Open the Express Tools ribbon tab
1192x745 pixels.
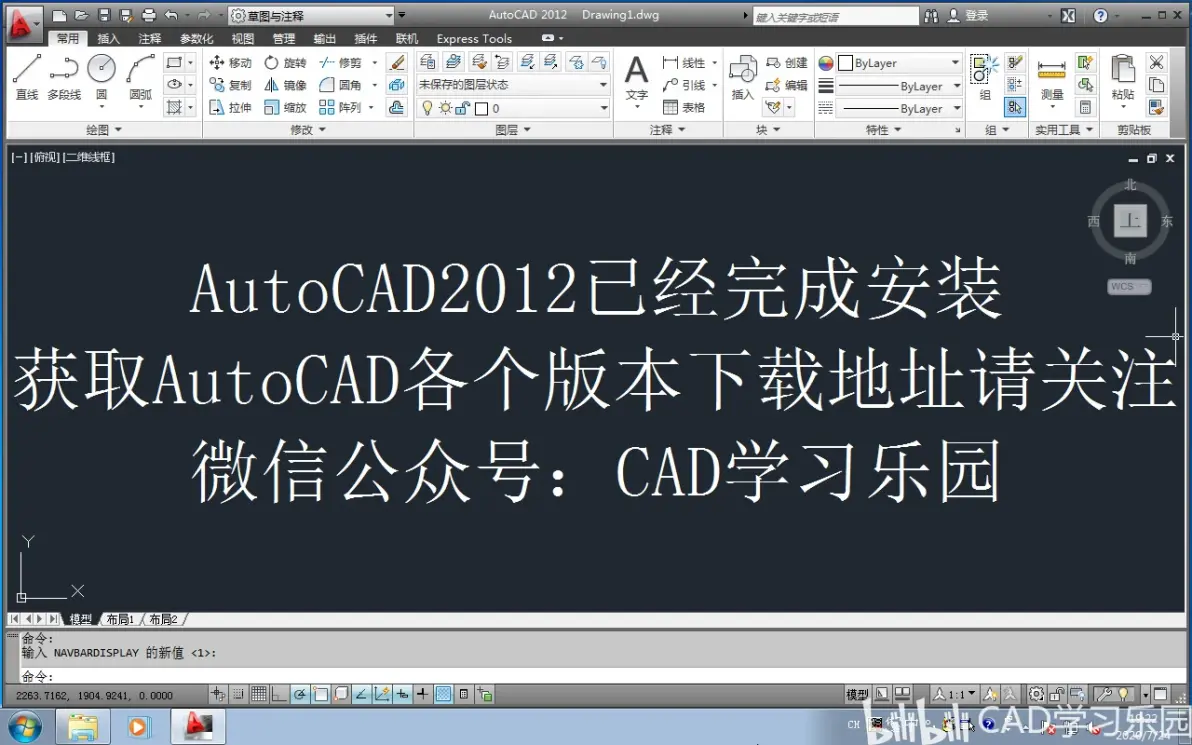[x=474, y=38]
